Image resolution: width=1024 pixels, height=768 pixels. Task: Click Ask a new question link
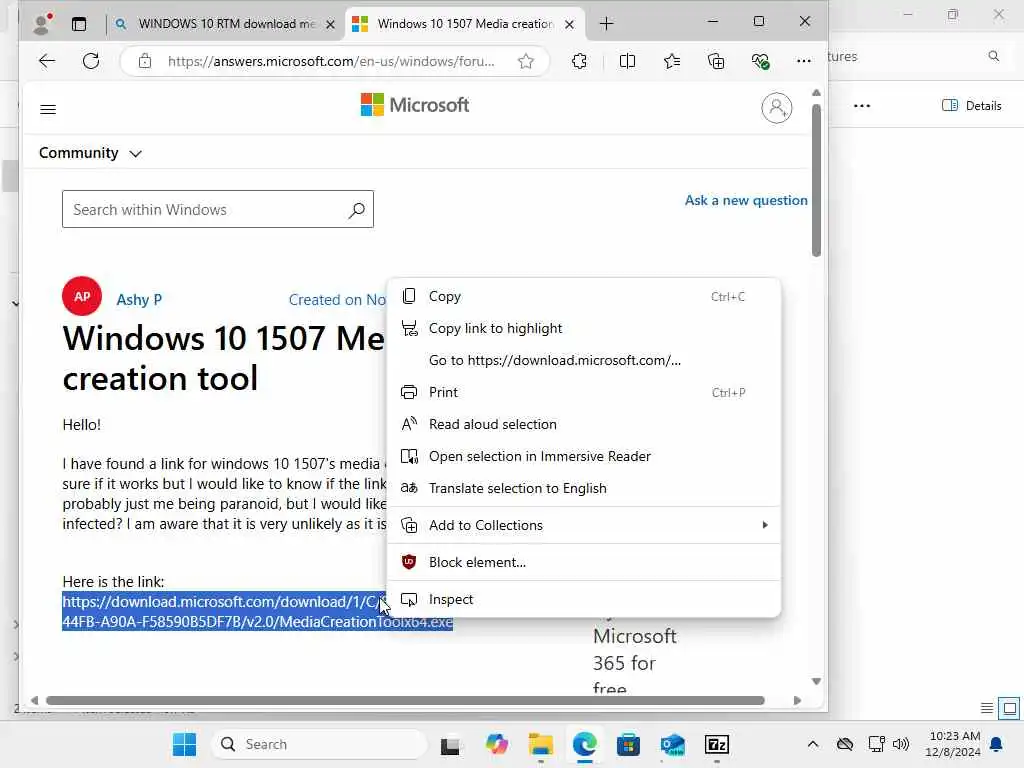click(746, 200)
